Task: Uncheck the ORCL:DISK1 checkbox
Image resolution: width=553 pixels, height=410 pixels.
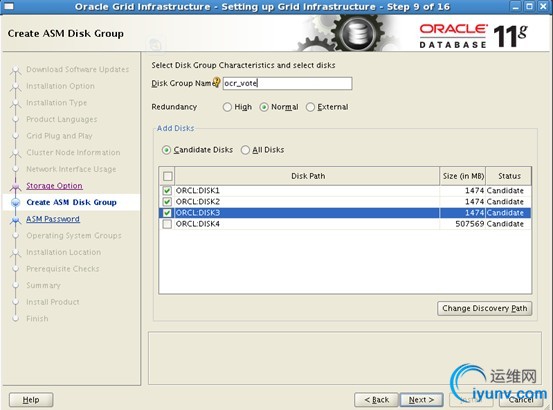Action: point(167,191)
